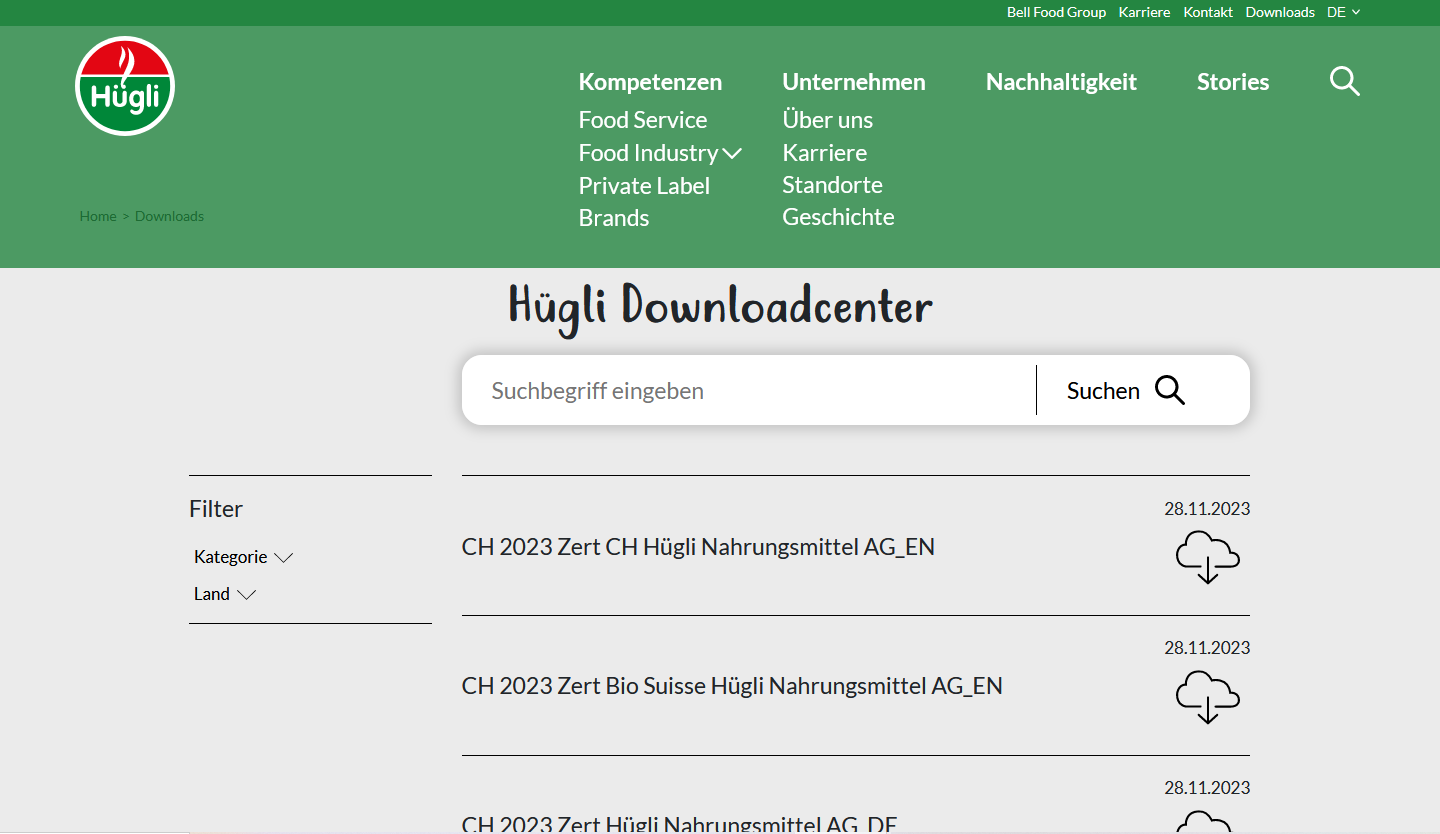
Task: Open the Private Label page
Action: point(644,186)
